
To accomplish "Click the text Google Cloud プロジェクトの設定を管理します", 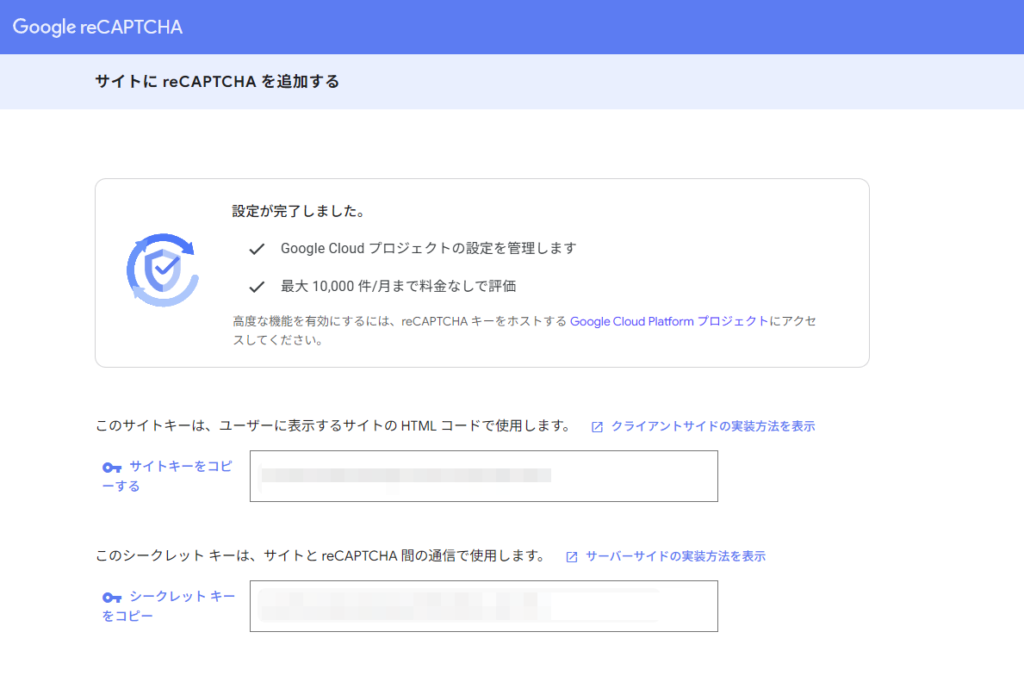I will click(x=428, y=248).
